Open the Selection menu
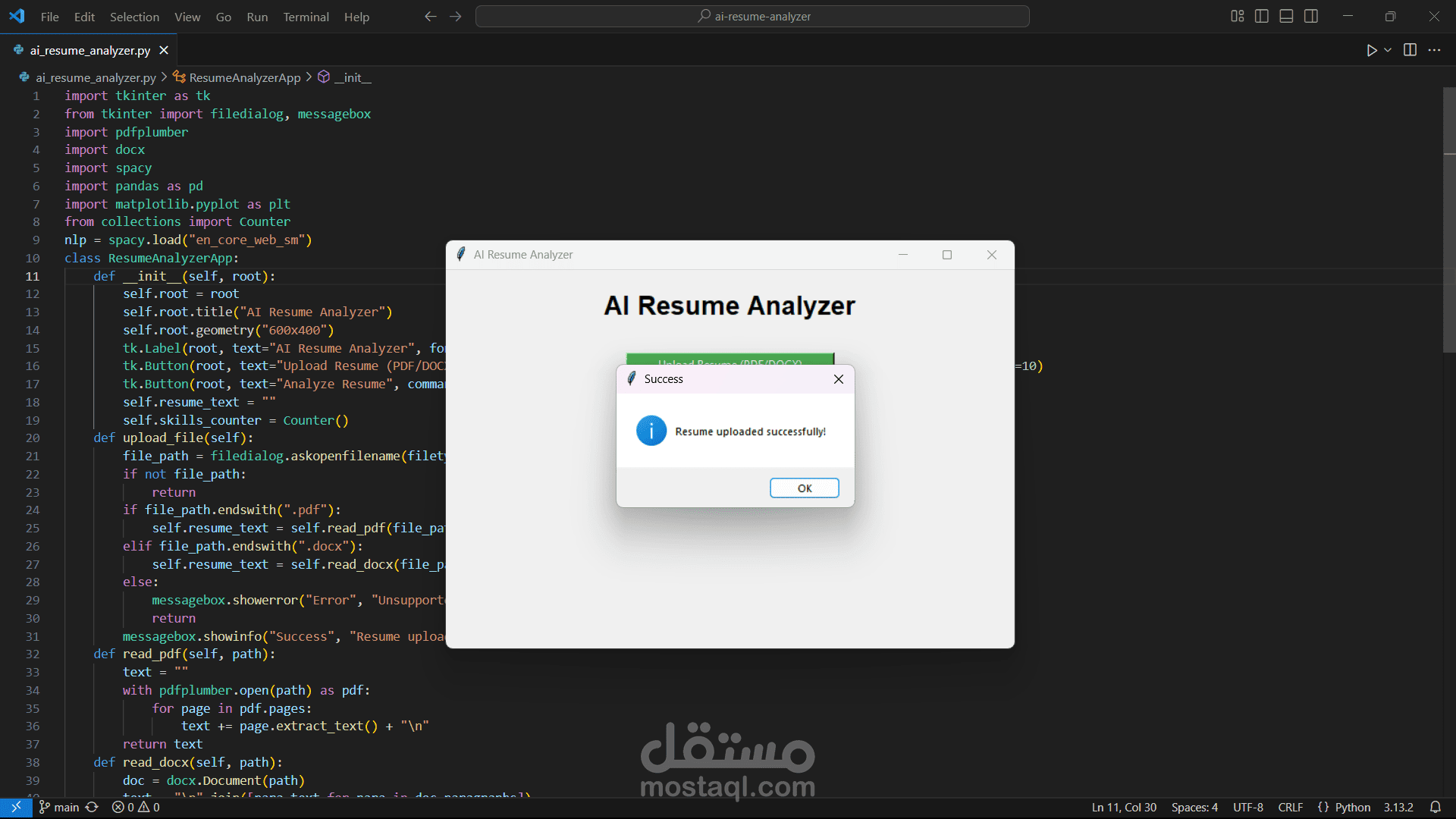1456x819 pixels. tap(134, 17)
